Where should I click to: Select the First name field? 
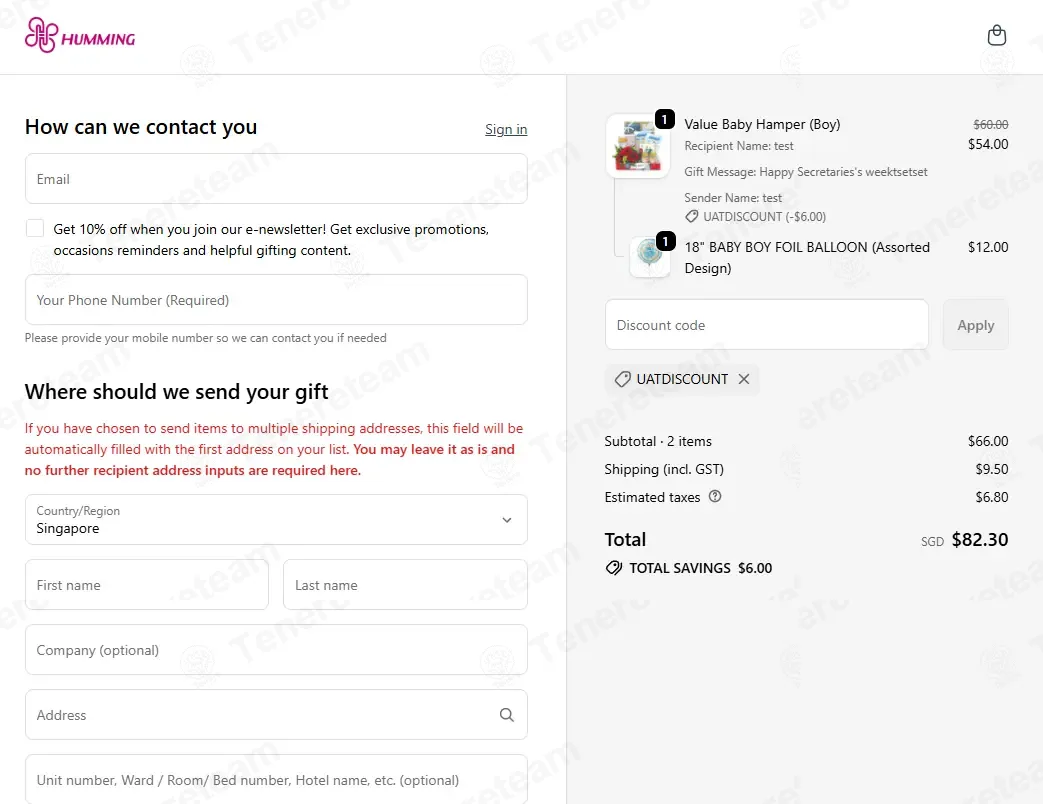(147, 585)
